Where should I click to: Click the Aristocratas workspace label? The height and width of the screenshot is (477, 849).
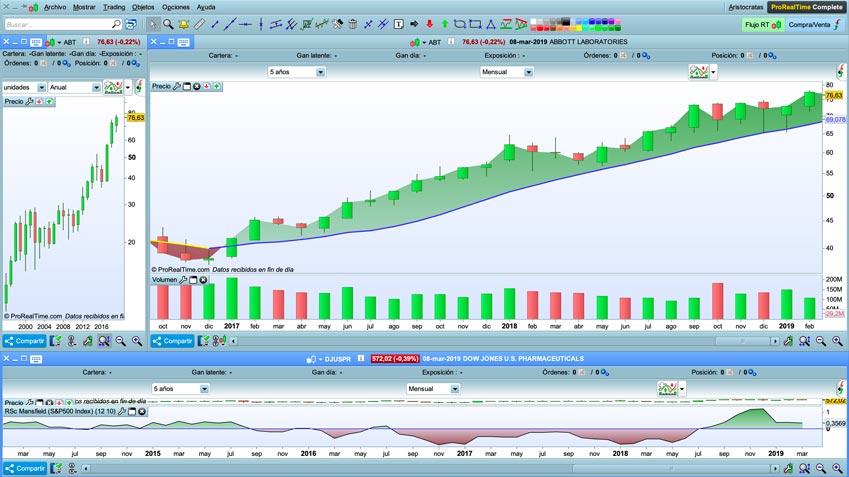coord(745,7)
